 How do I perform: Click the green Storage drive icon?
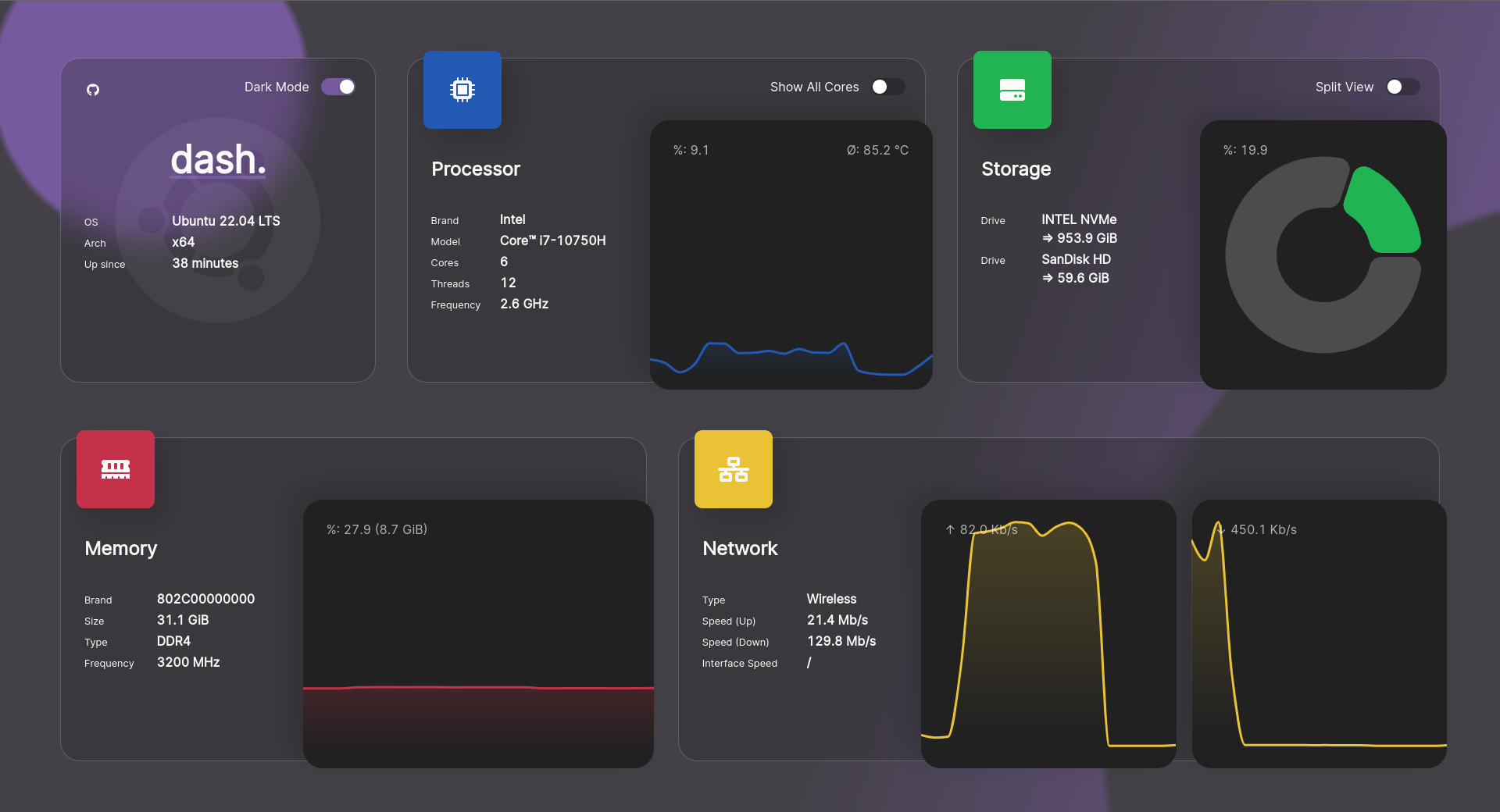(x=1012, y=89)
